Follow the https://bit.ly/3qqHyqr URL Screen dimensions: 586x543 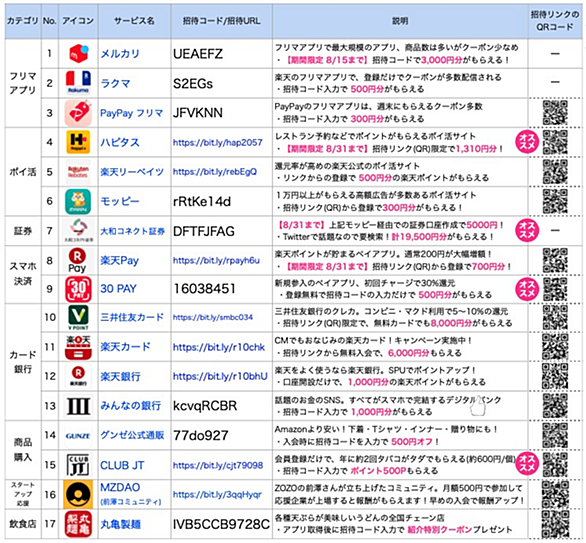pos(217,494)
